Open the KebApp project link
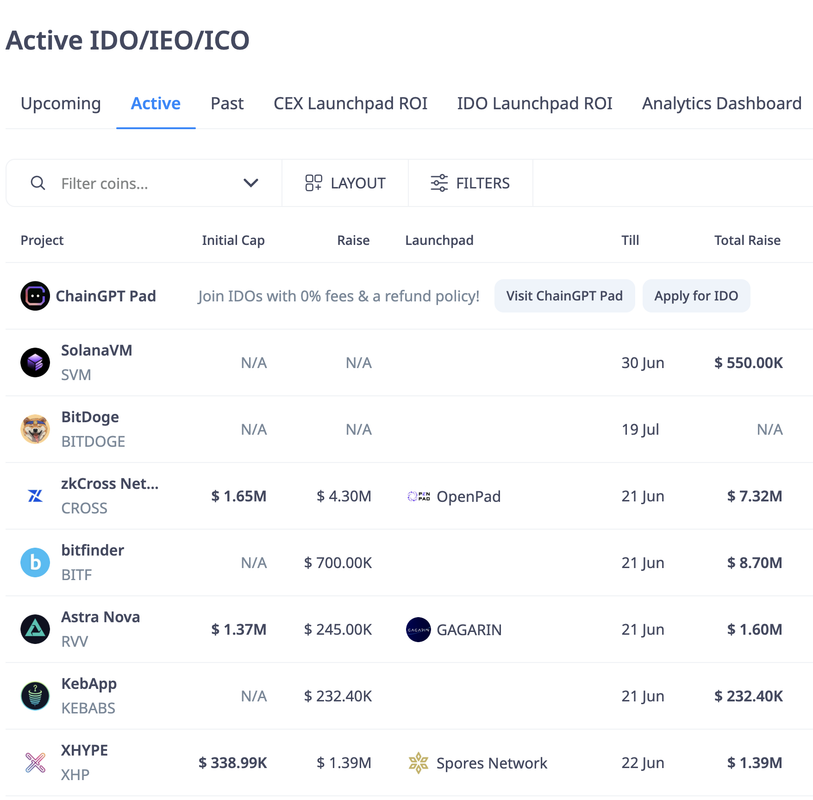This screenshot has height=800, width=813. point(89,684)
